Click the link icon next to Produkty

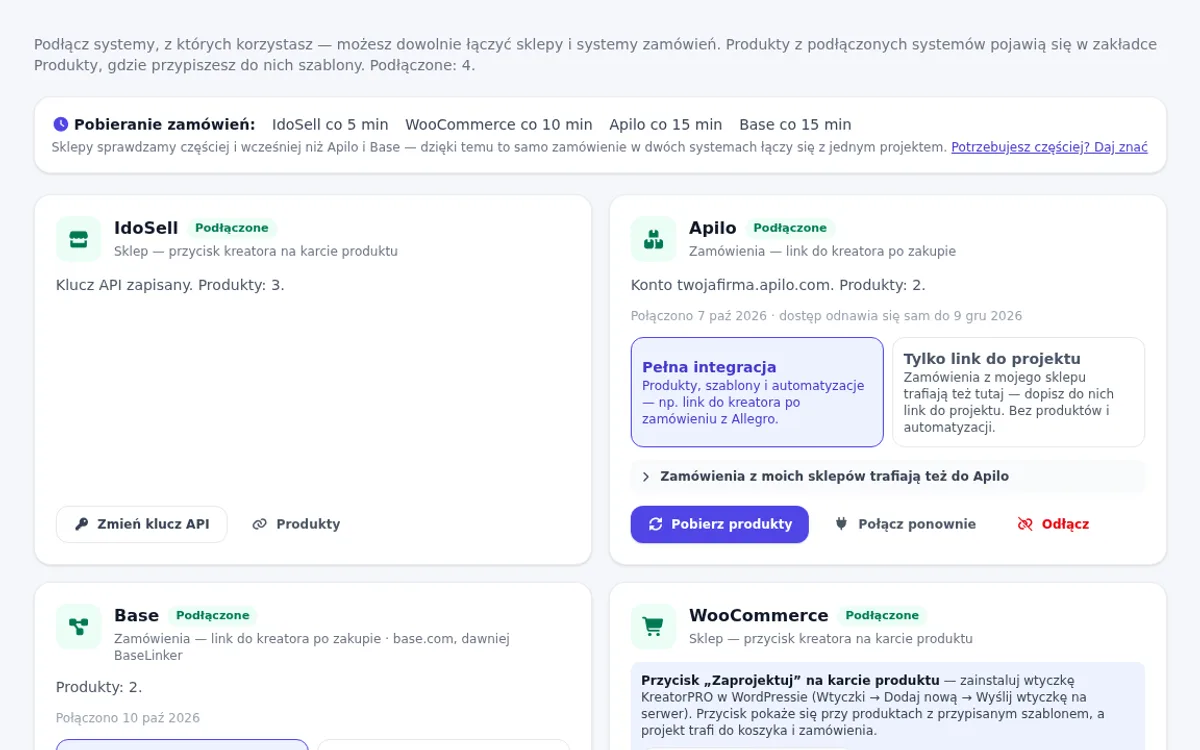pos(260,524)
